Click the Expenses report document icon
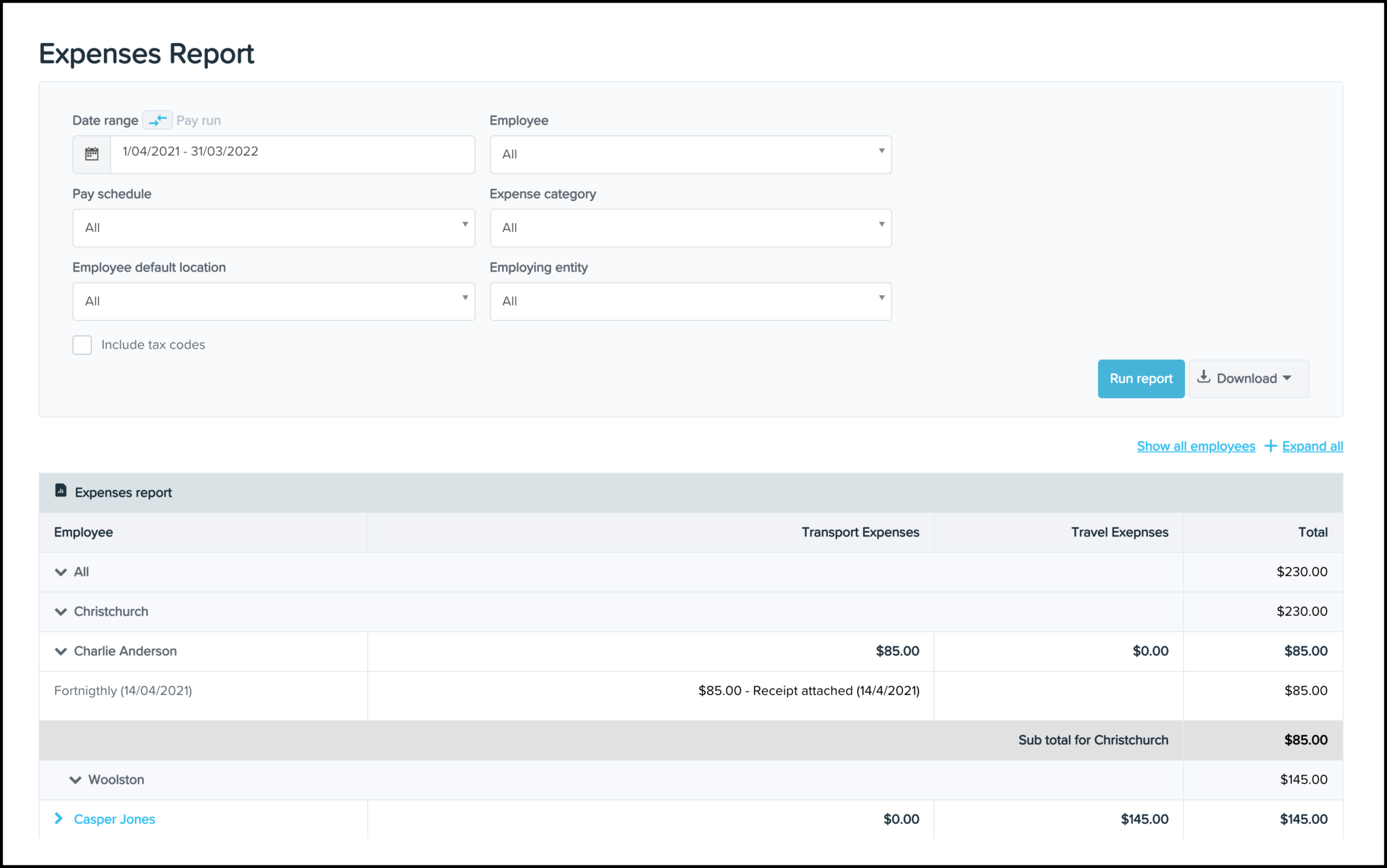 point(61,490)
